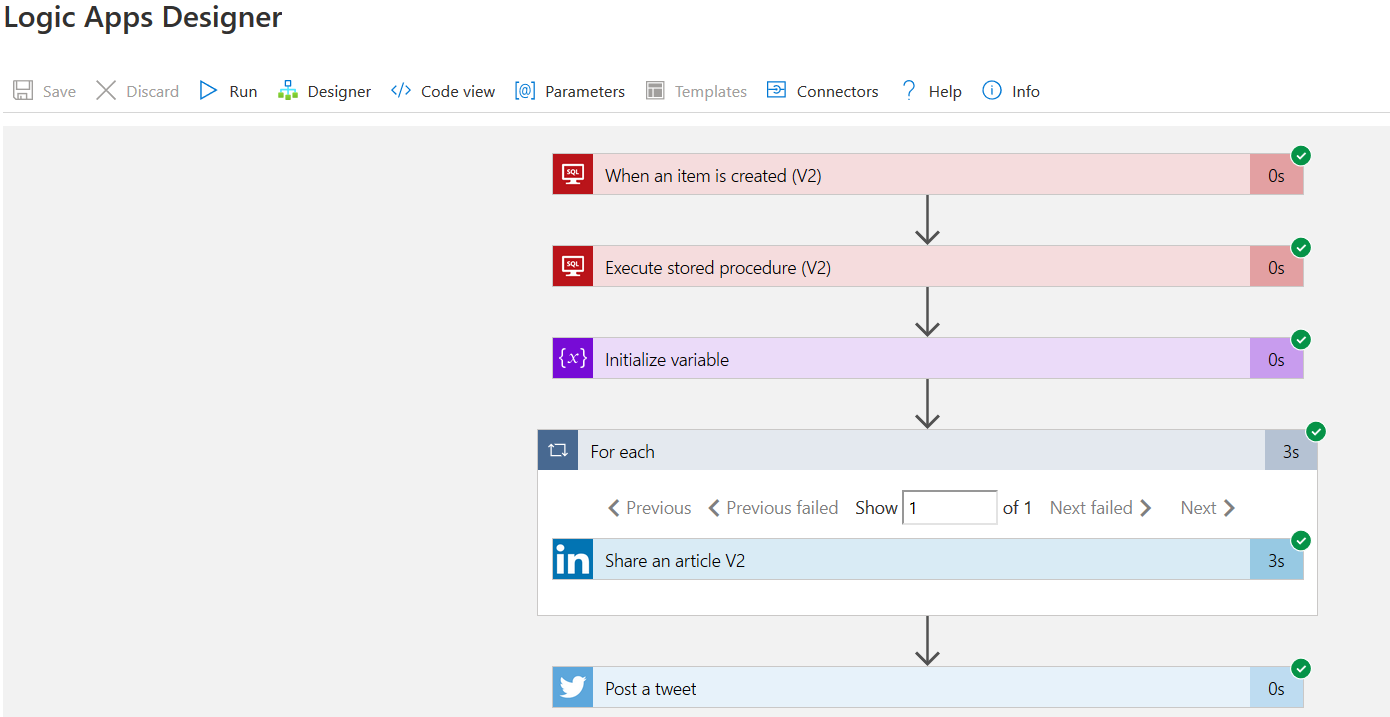This screenshot has width=1390, height=717.
Task: Click Next failed iteration link
Action: pos(1100,508)
